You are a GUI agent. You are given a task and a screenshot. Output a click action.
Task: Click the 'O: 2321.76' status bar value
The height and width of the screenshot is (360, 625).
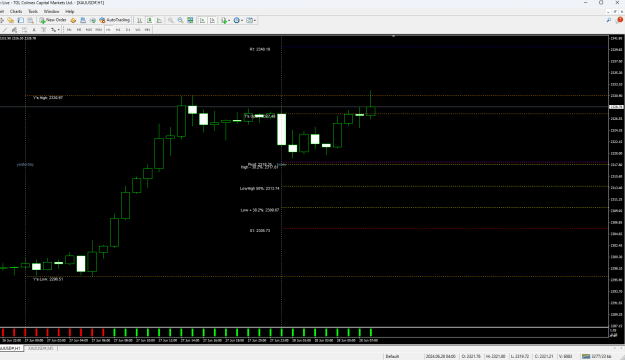pos(471,356)
